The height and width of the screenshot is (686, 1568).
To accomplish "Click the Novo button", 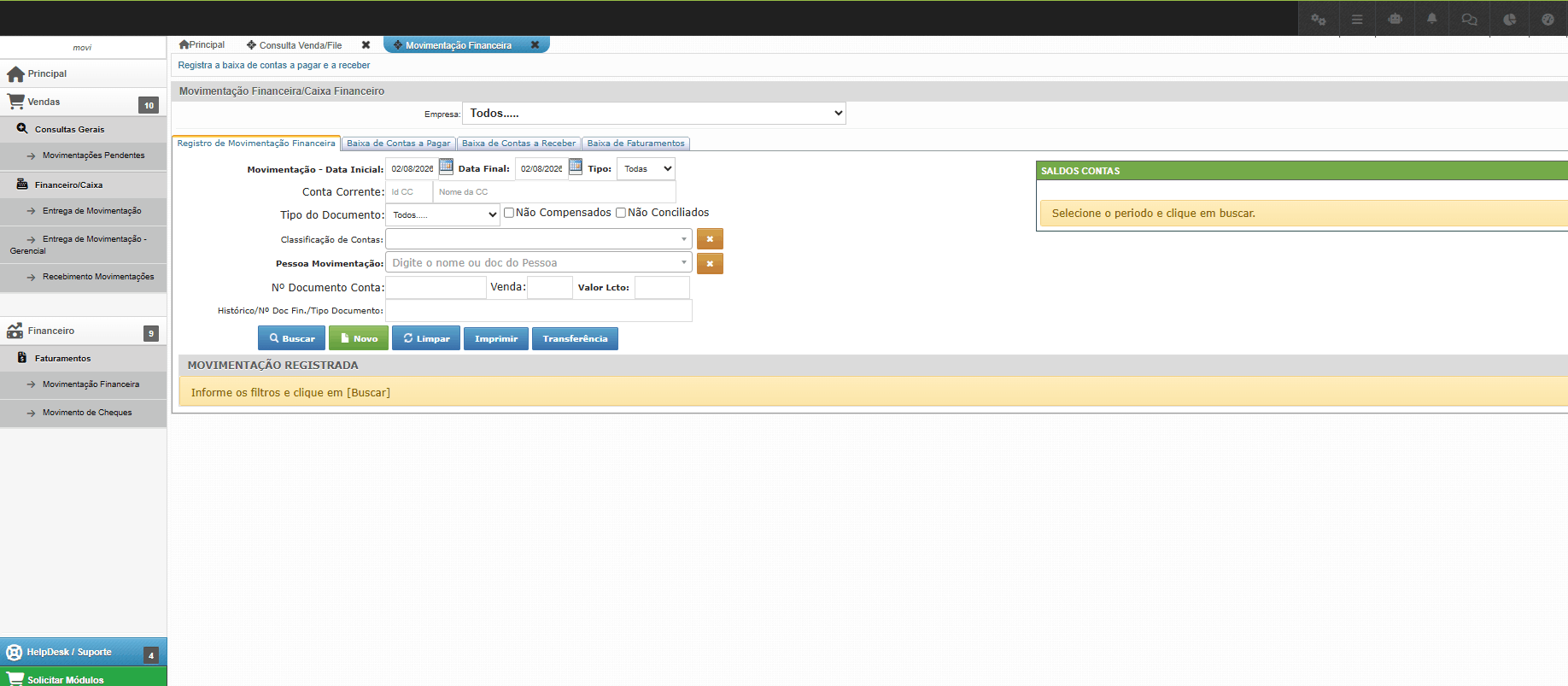I will point(359,338).
